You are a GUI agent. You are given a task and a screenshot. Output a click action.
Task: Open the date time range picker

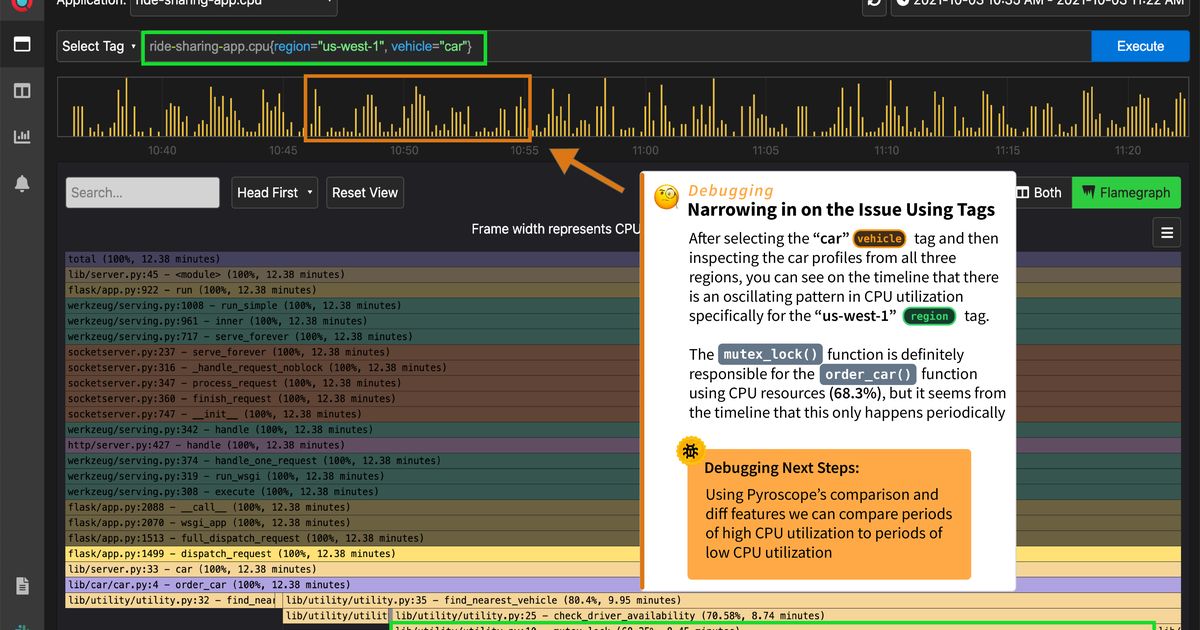(x=1039, y=5)
